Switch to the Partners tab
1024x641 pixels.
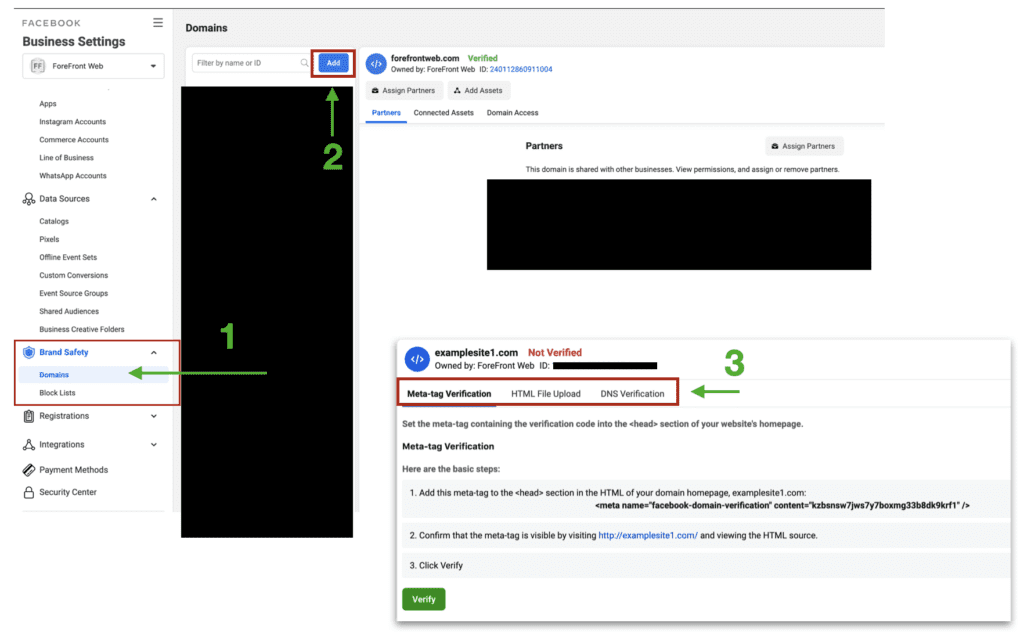tap(386, 113)
